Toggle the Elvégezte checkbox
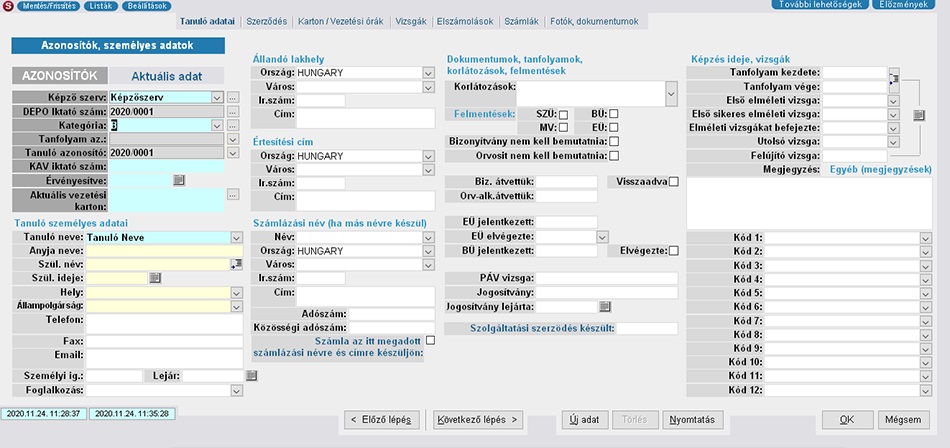This screenshot has height=448, width=950. point(674,250)
